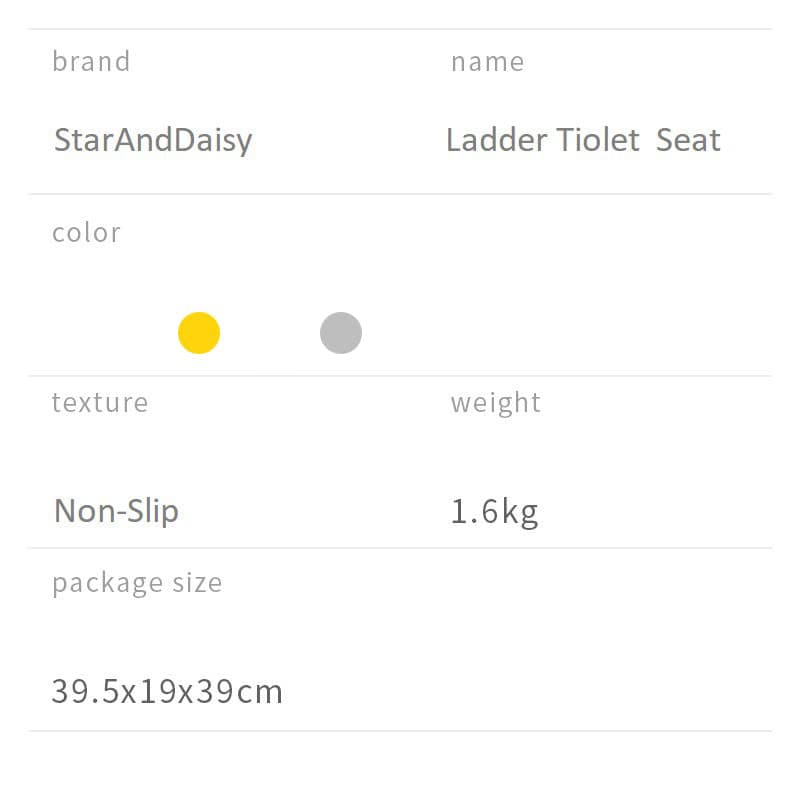This screenshot has height=790, width=790.
Task: Select the gray color swatch
Action: 341,333
